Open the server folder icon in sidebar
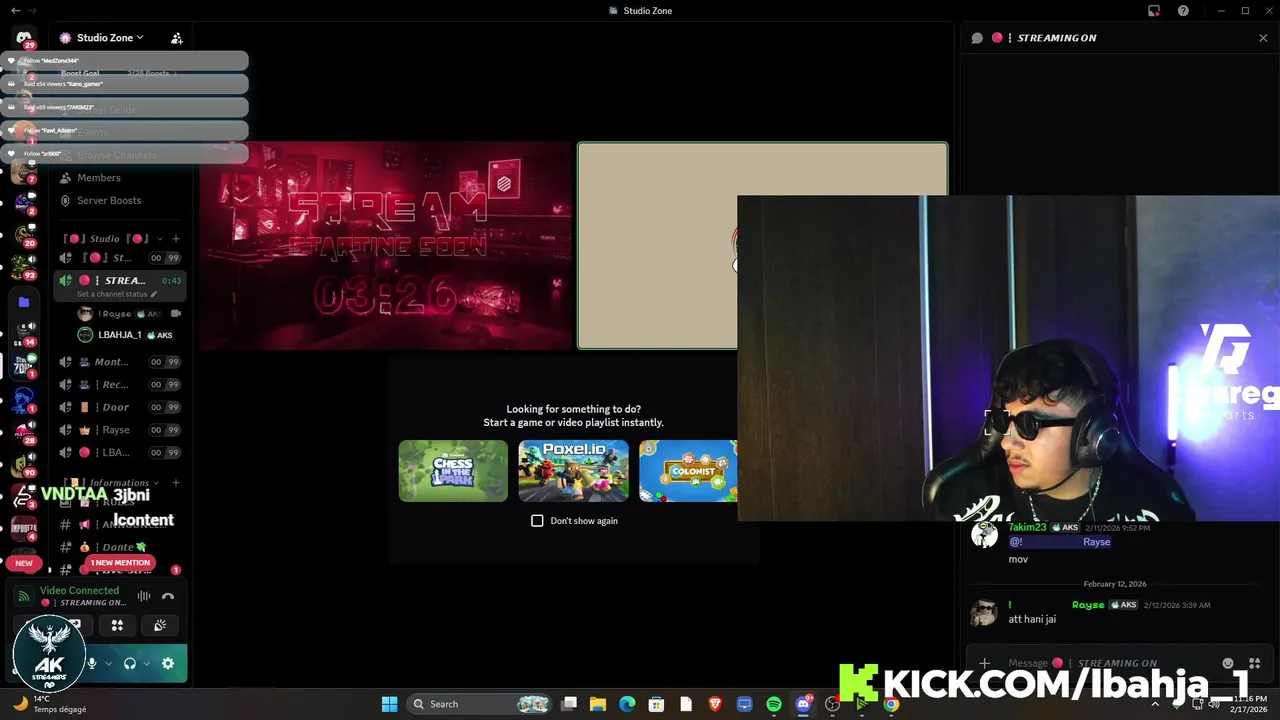 24,302
